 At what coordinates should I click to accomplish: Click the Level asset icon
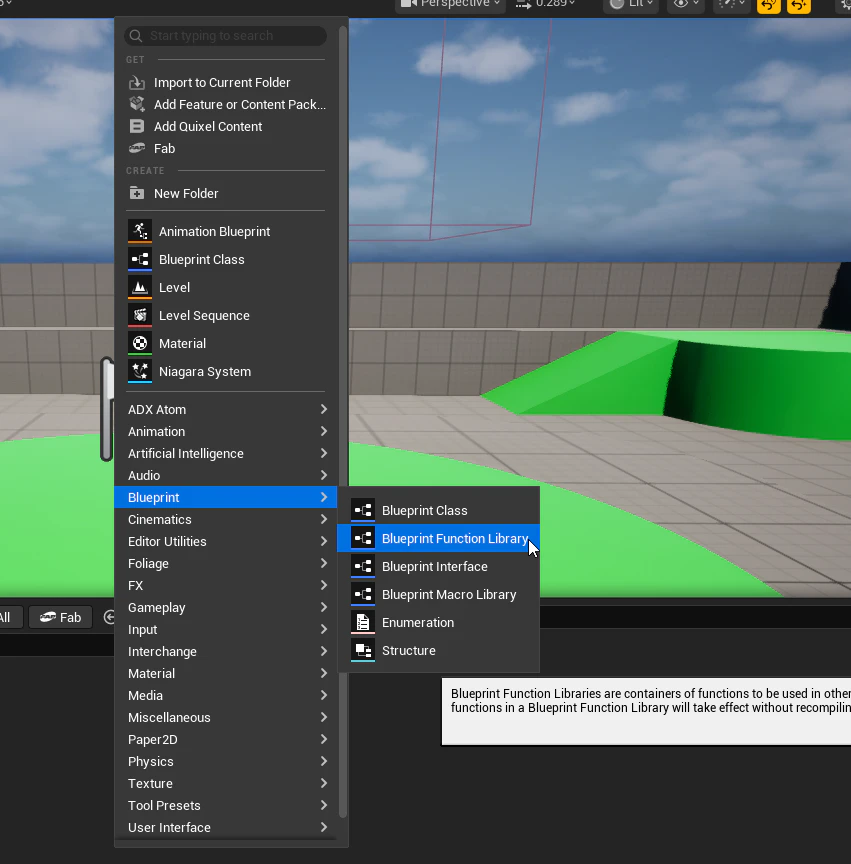pos(140,288)
